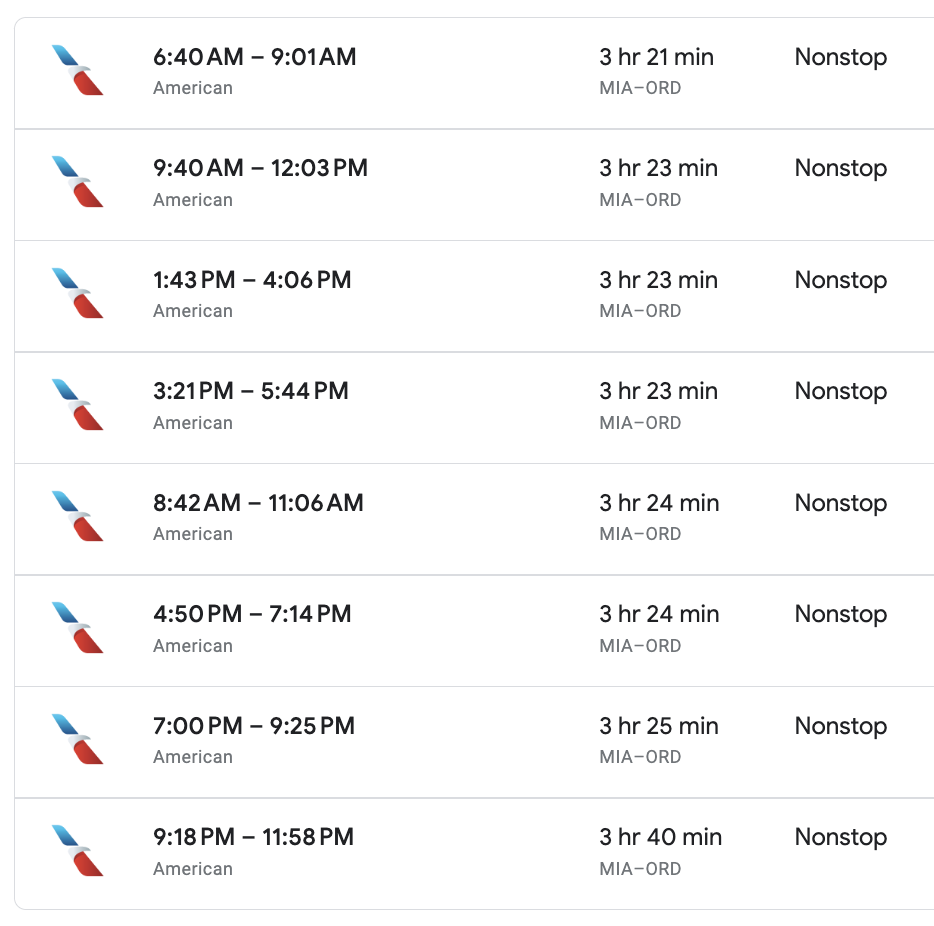Click the airline logo on the 9:18 PM flight
The image size is (934, 926).
[77, 850]
